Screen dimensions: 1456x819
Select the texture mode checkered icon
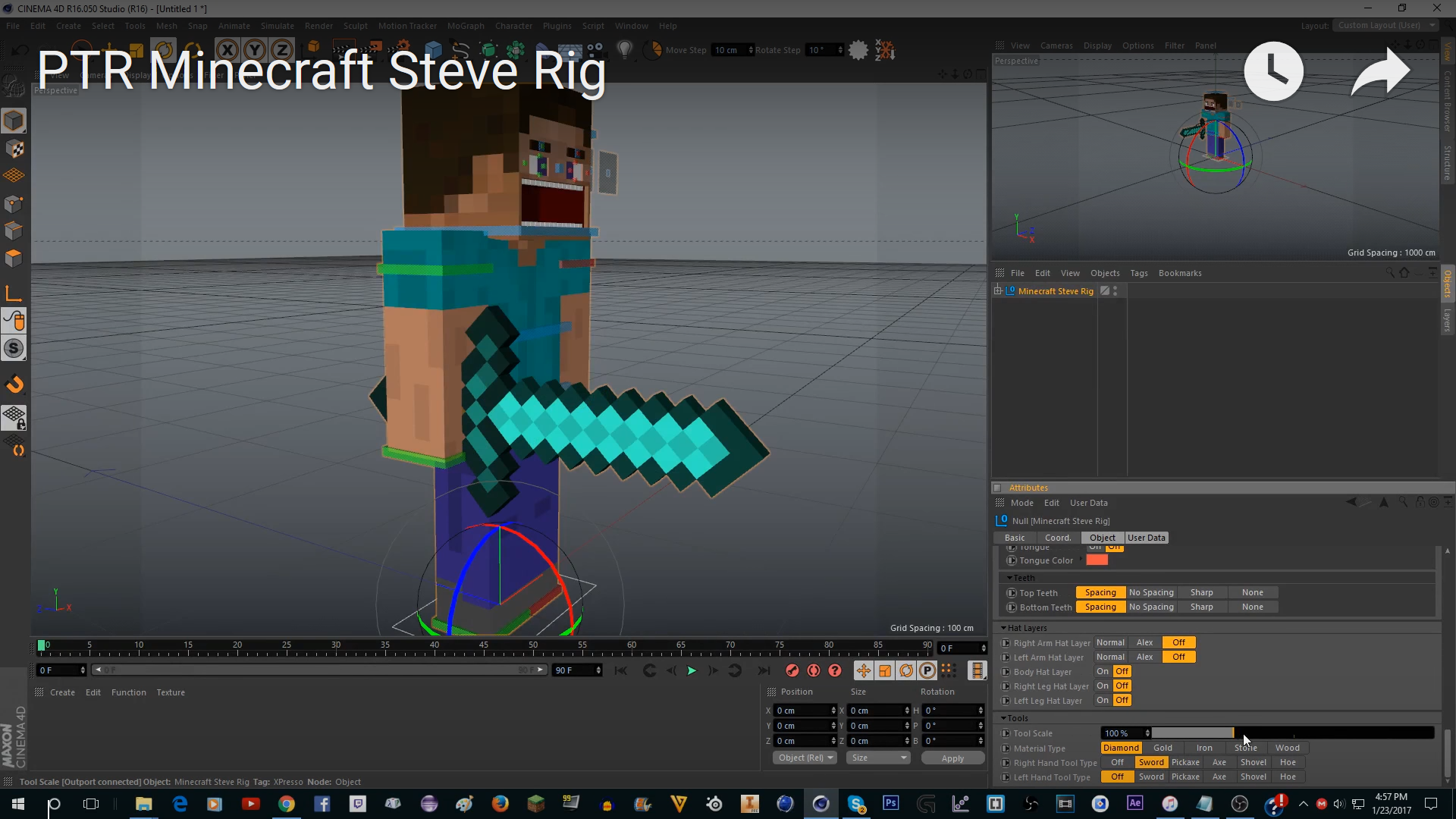click(14, 149)
